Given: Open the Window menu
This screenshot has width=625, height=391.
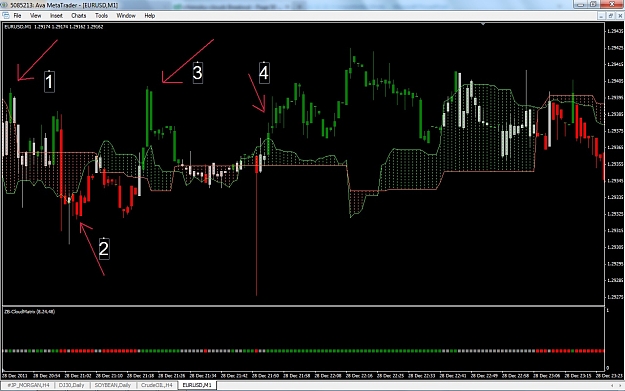Looking at the screenshot, I should [x=126, y=16].
